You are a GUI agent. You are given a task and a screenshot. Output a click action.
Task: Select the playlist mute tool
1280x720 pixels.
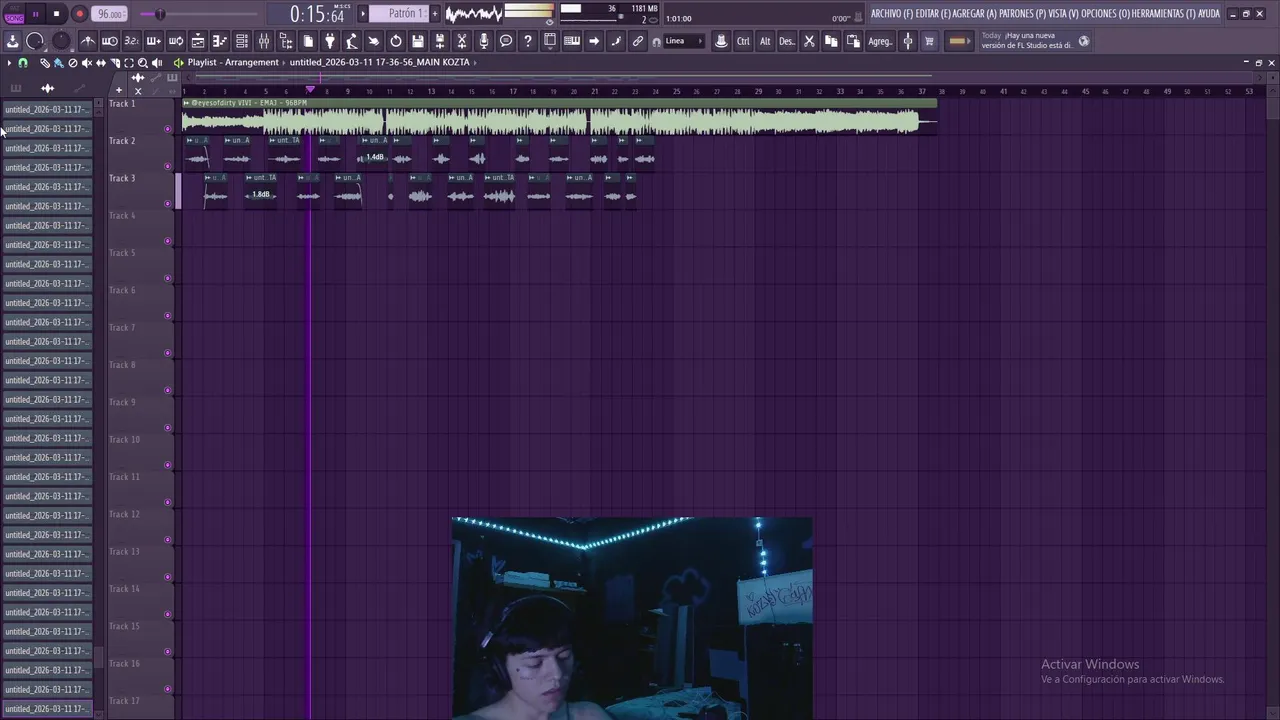click(x=86, y=63)
